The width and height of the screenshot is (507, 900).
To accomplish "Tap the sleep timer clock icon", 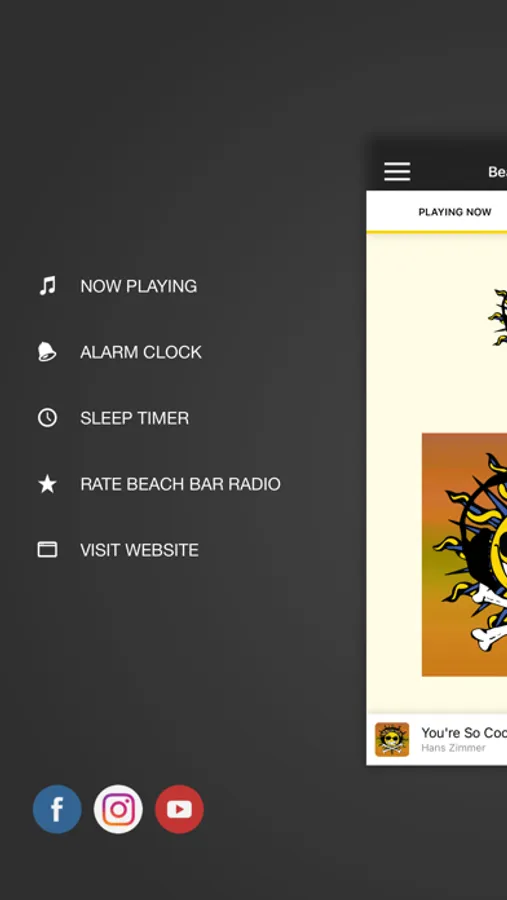I will (47, 417).
